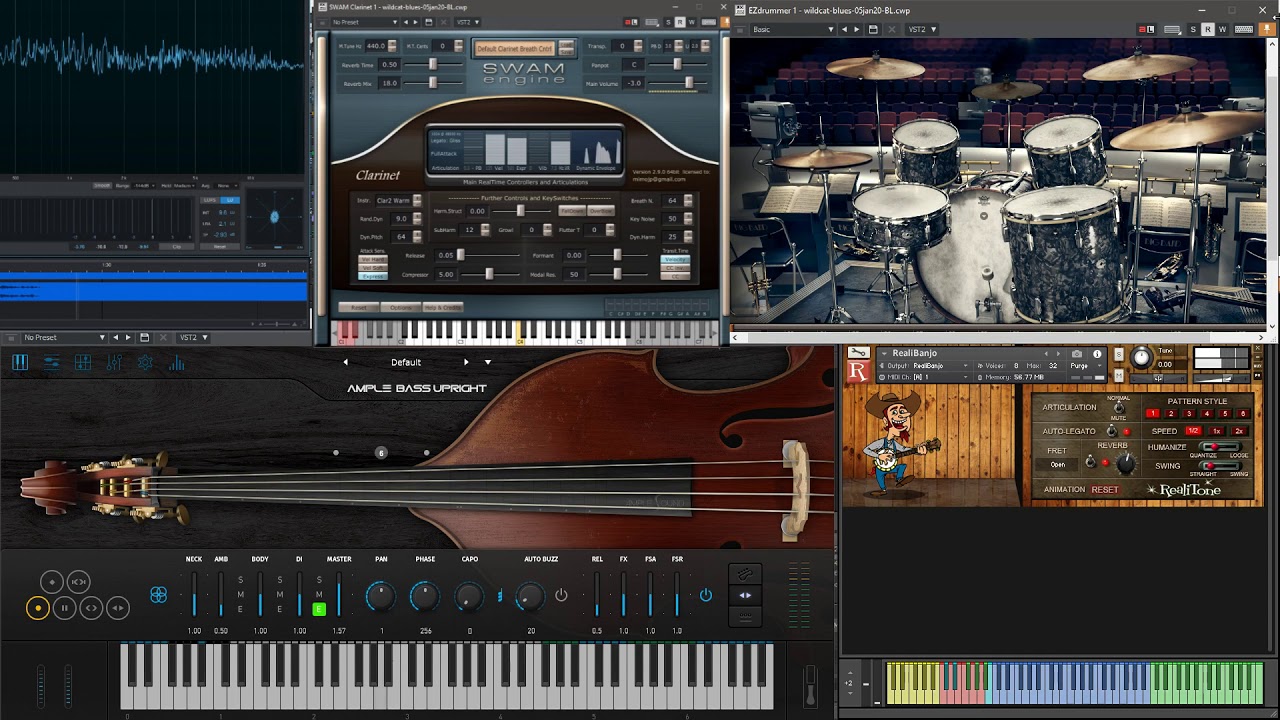Viewport: 1280px width, 720px height.
Task: Click the highlighted yellow articulation circle button
Action: tap(37, 607)
